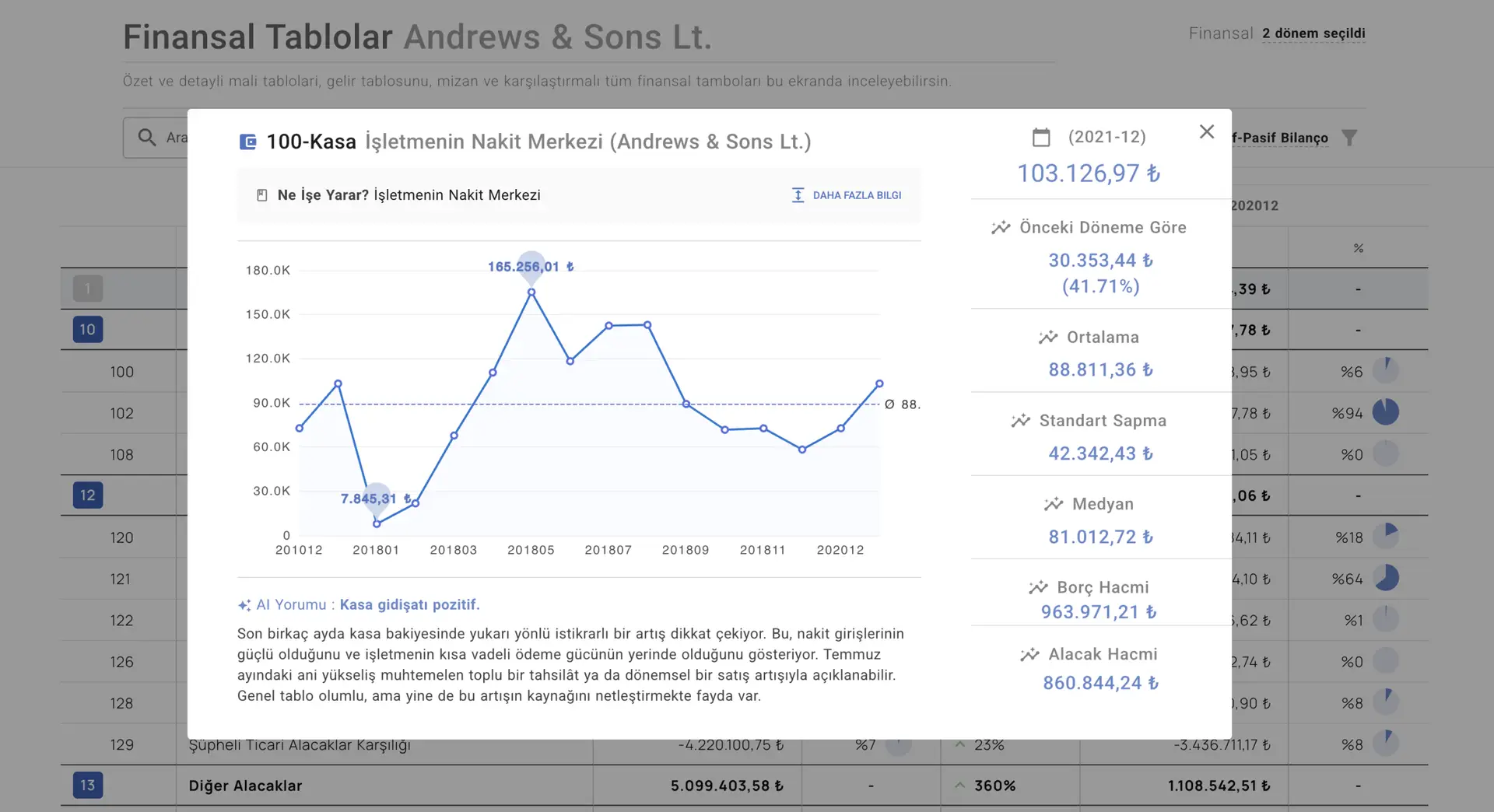Image resolution: width=1494 pixels, height=812 pixels.
Task: Select the 165.256,01 ₺ peak data point
Action: (x=531, y=292)
